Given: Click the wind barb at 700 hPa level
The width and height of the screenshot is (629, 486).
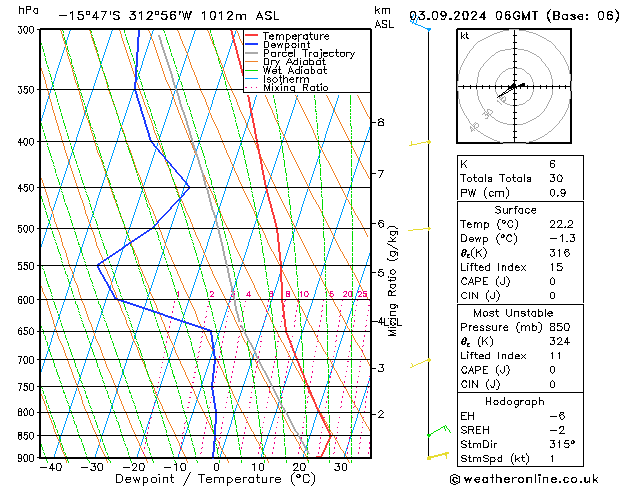Looking at the screenshot, I should pyautogui.click(x=420, y=362).
